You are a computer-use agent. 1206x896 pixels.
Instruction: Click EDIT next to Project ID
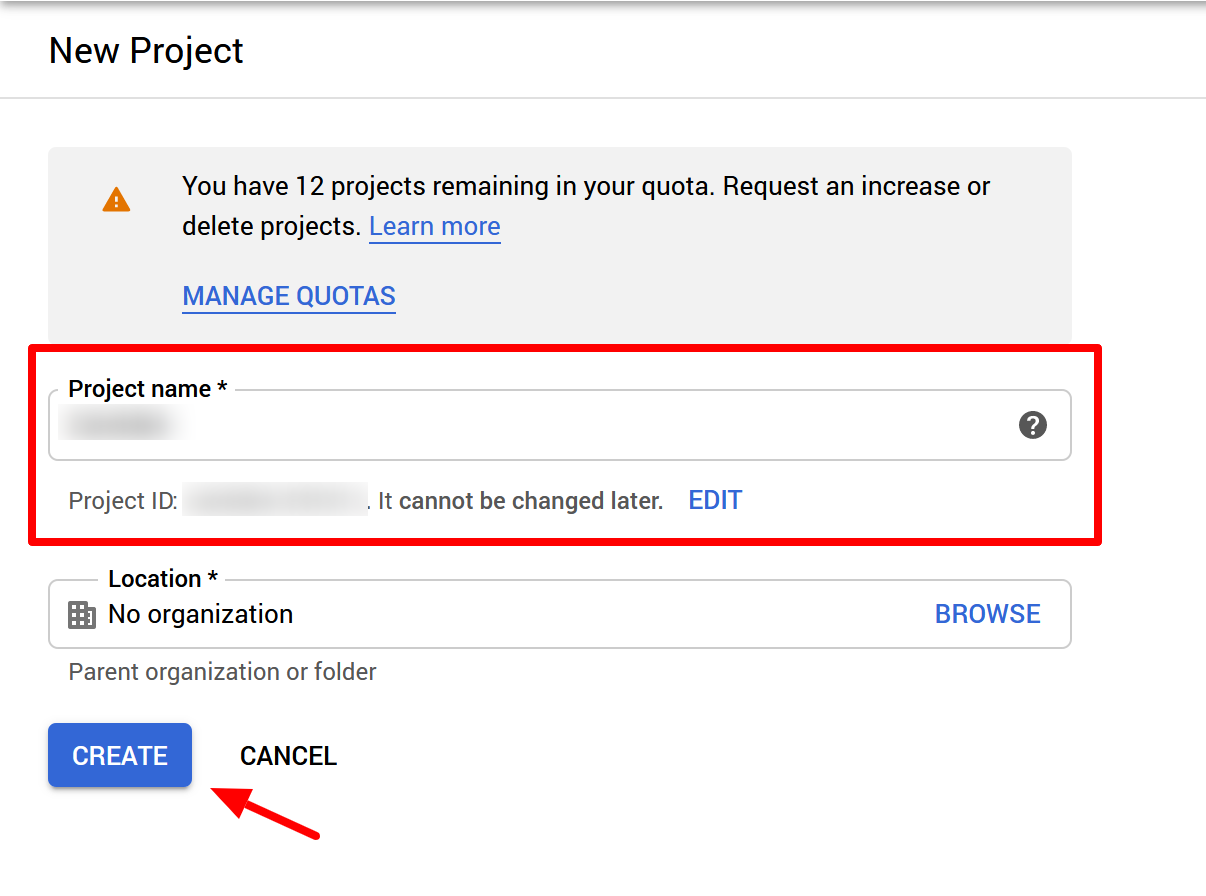pos(715,500)
